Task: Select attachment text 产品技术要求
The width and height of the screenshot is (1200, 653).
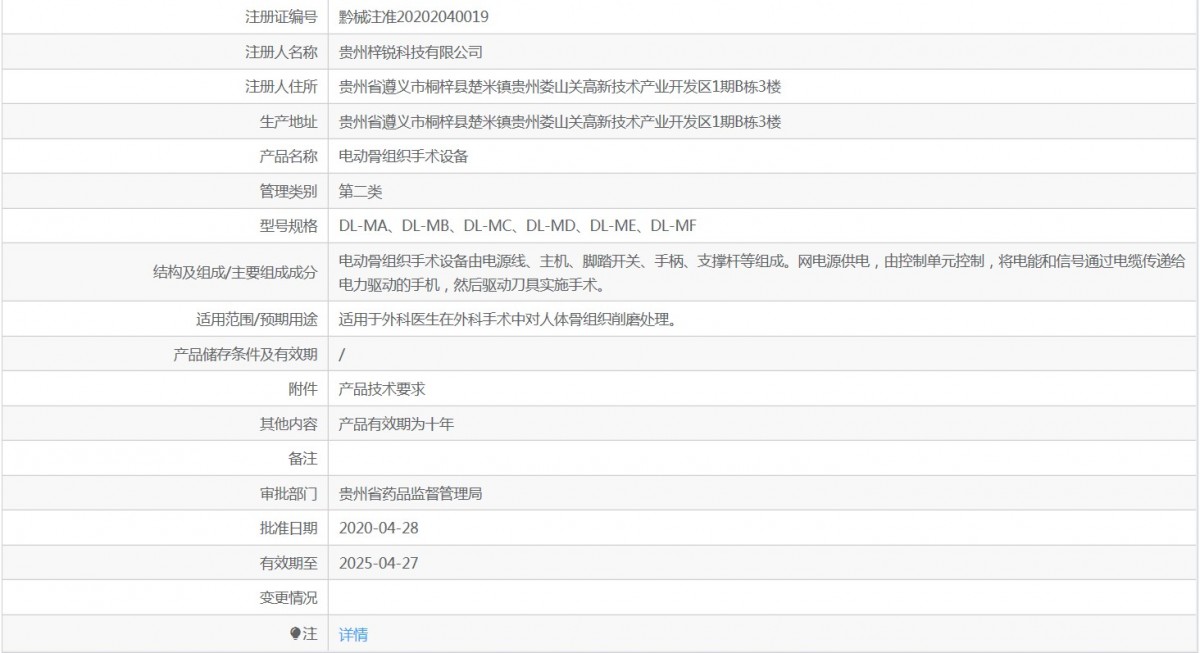Action: tap(382, 389)
